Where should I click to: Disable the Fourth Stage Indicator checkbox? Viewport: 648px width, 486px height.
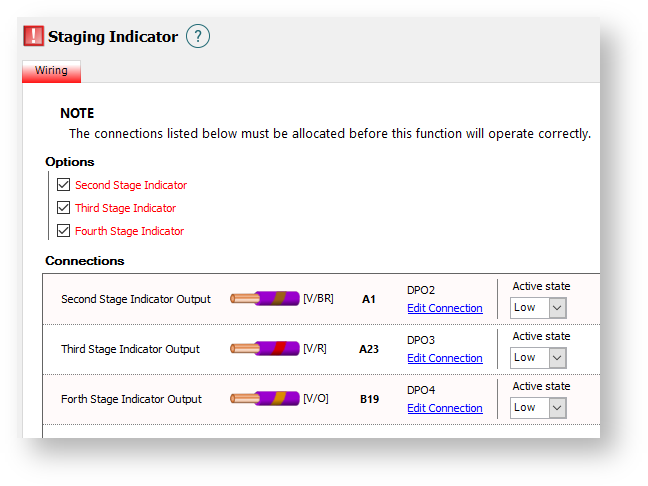point(64,231)
